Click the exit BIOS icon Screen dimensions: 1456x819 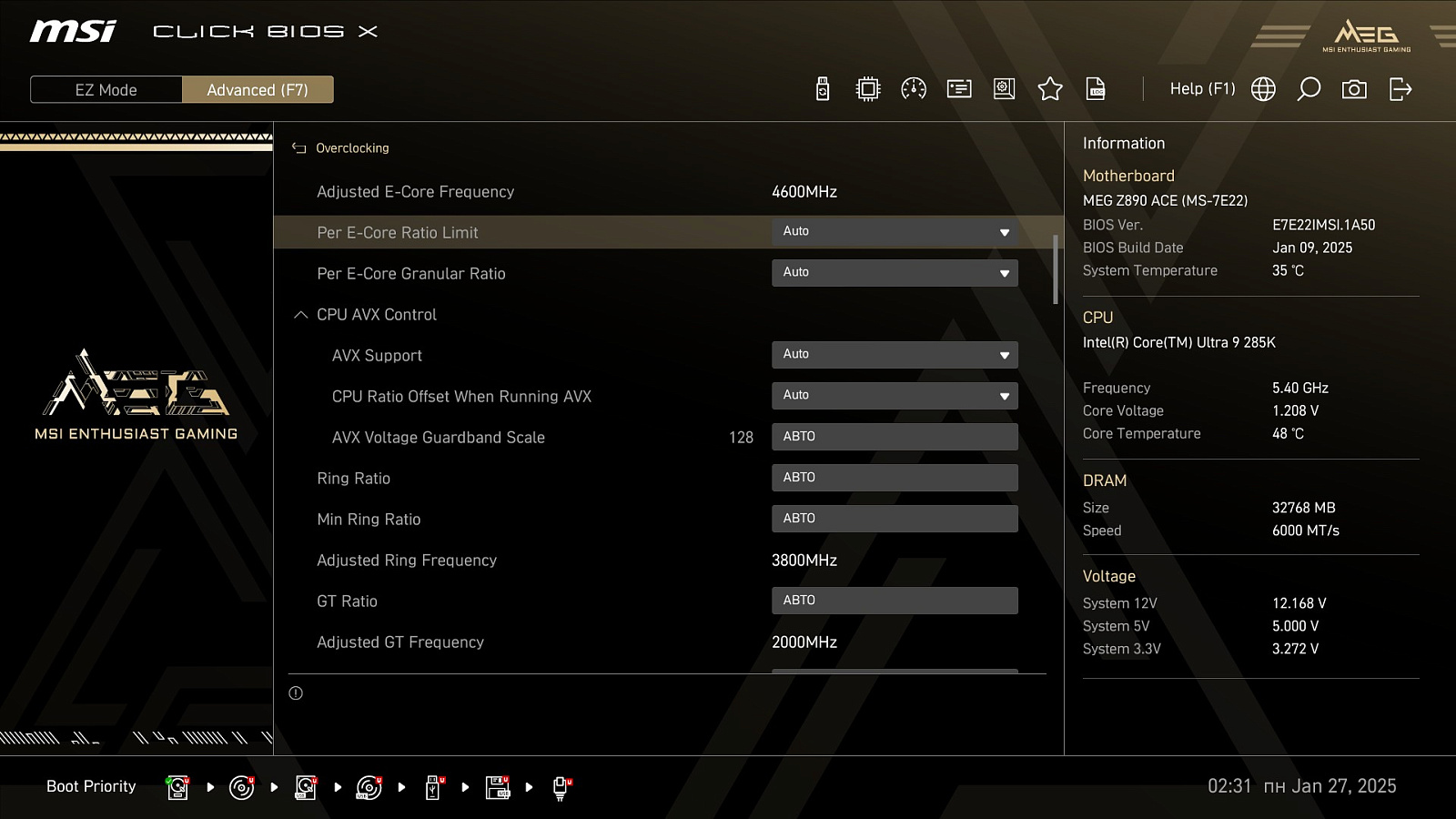click(x=1400, y=89)
